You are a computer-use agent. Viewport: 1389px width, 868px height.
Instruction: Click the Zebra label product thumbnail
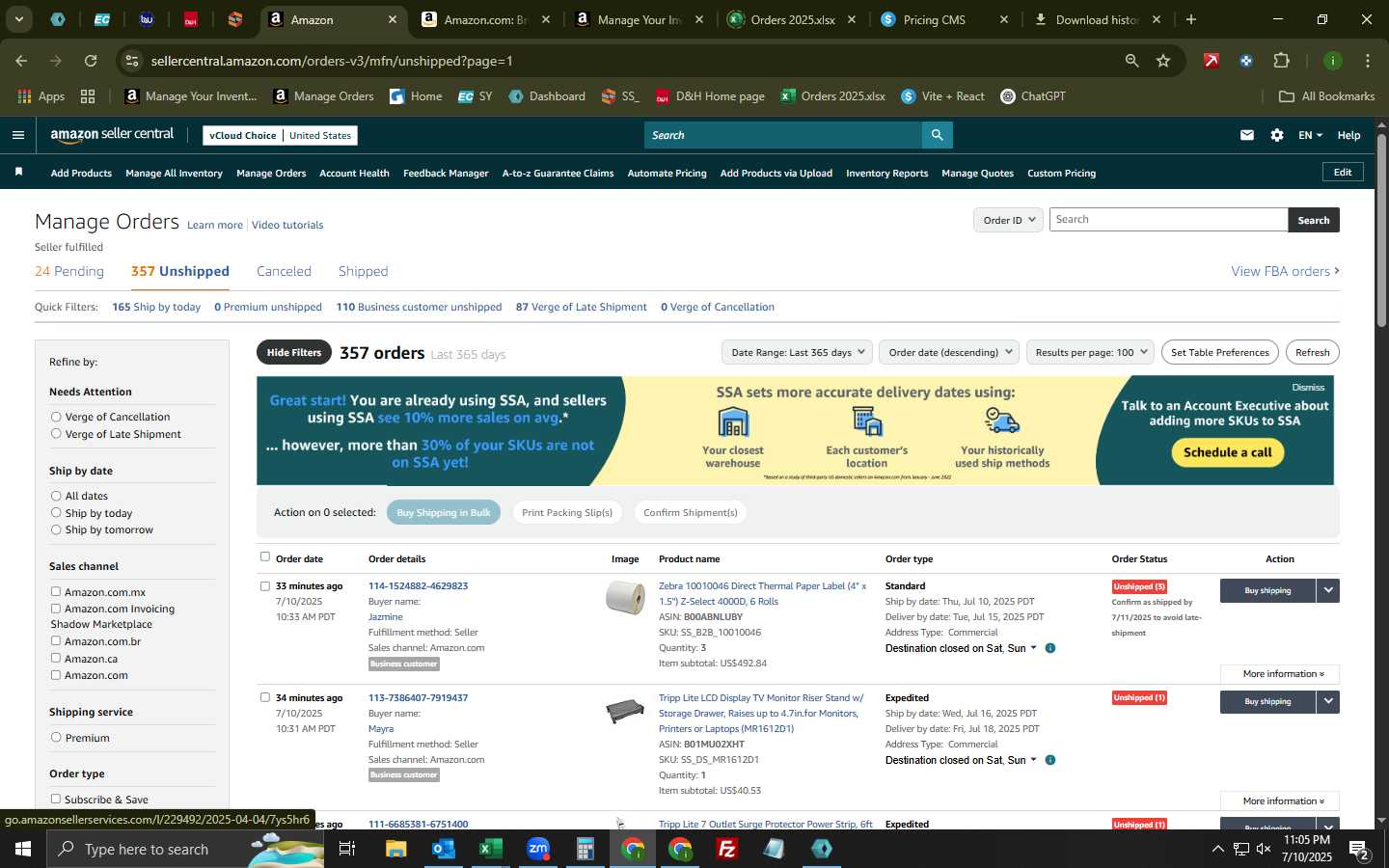click(625, 598)
